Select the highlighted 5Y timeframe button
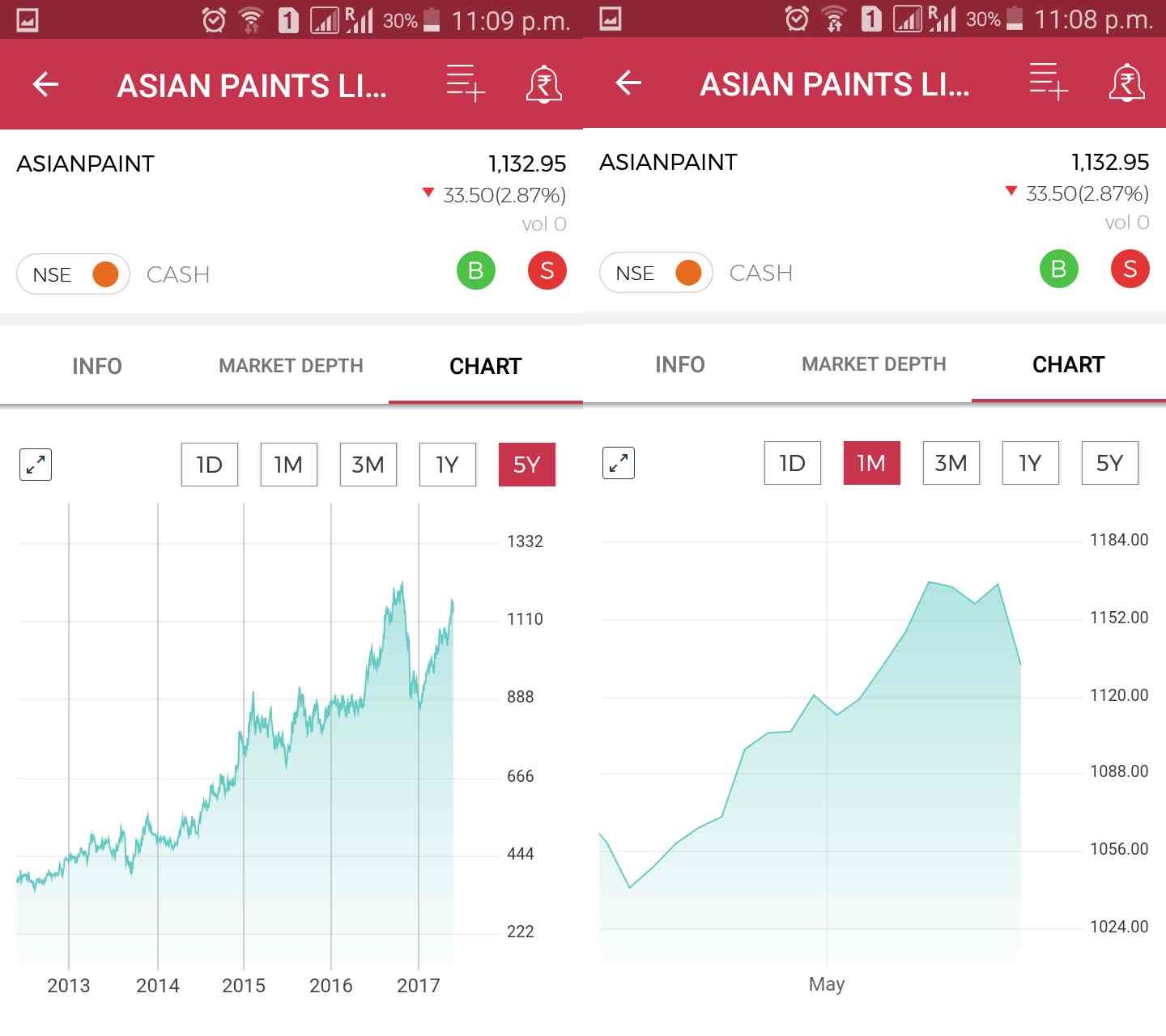 click(526, 464)
